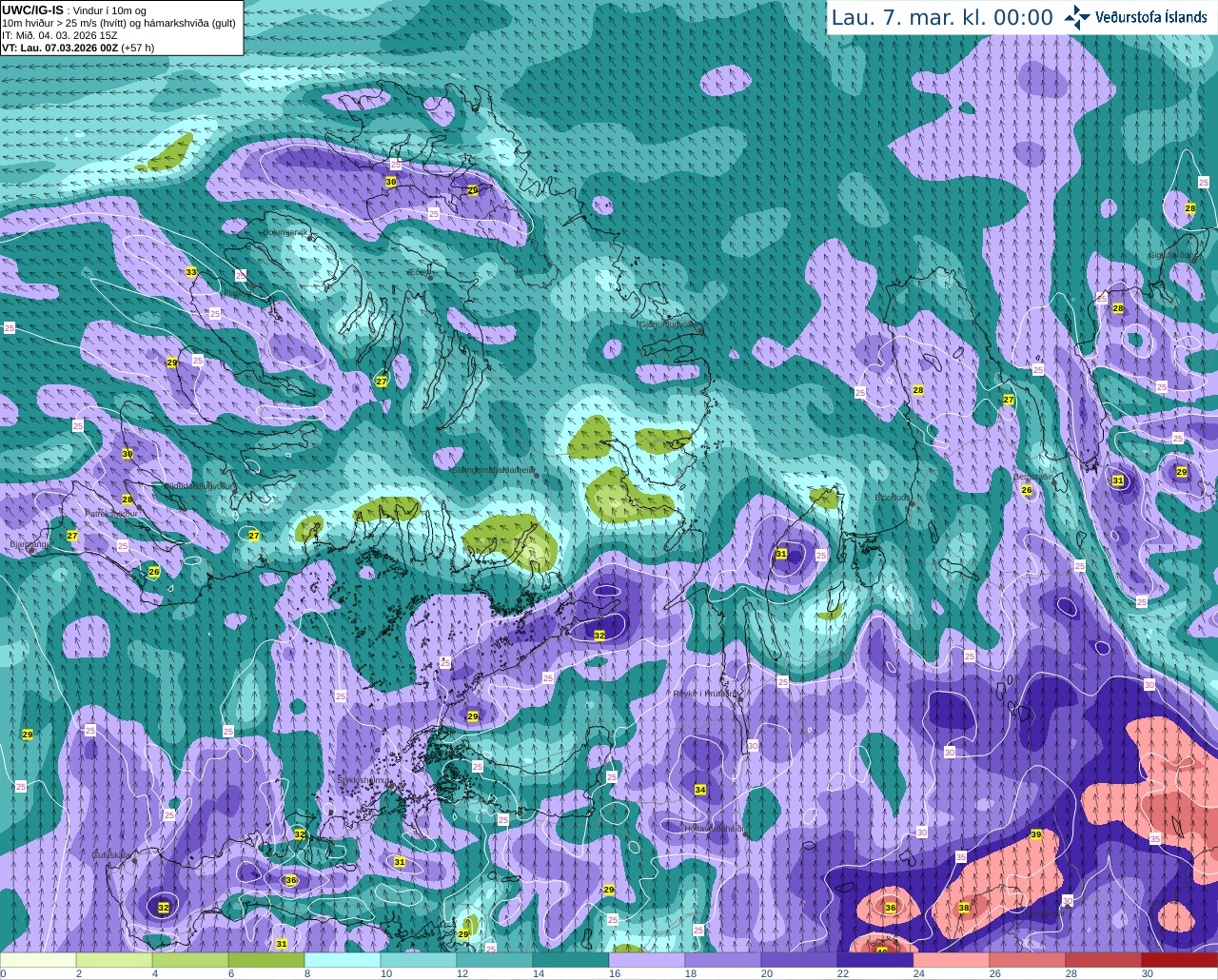The image size is (1218, 980).
Task: Pick the light lavender 16–18 m/s legend swatch
Action: 647,960
